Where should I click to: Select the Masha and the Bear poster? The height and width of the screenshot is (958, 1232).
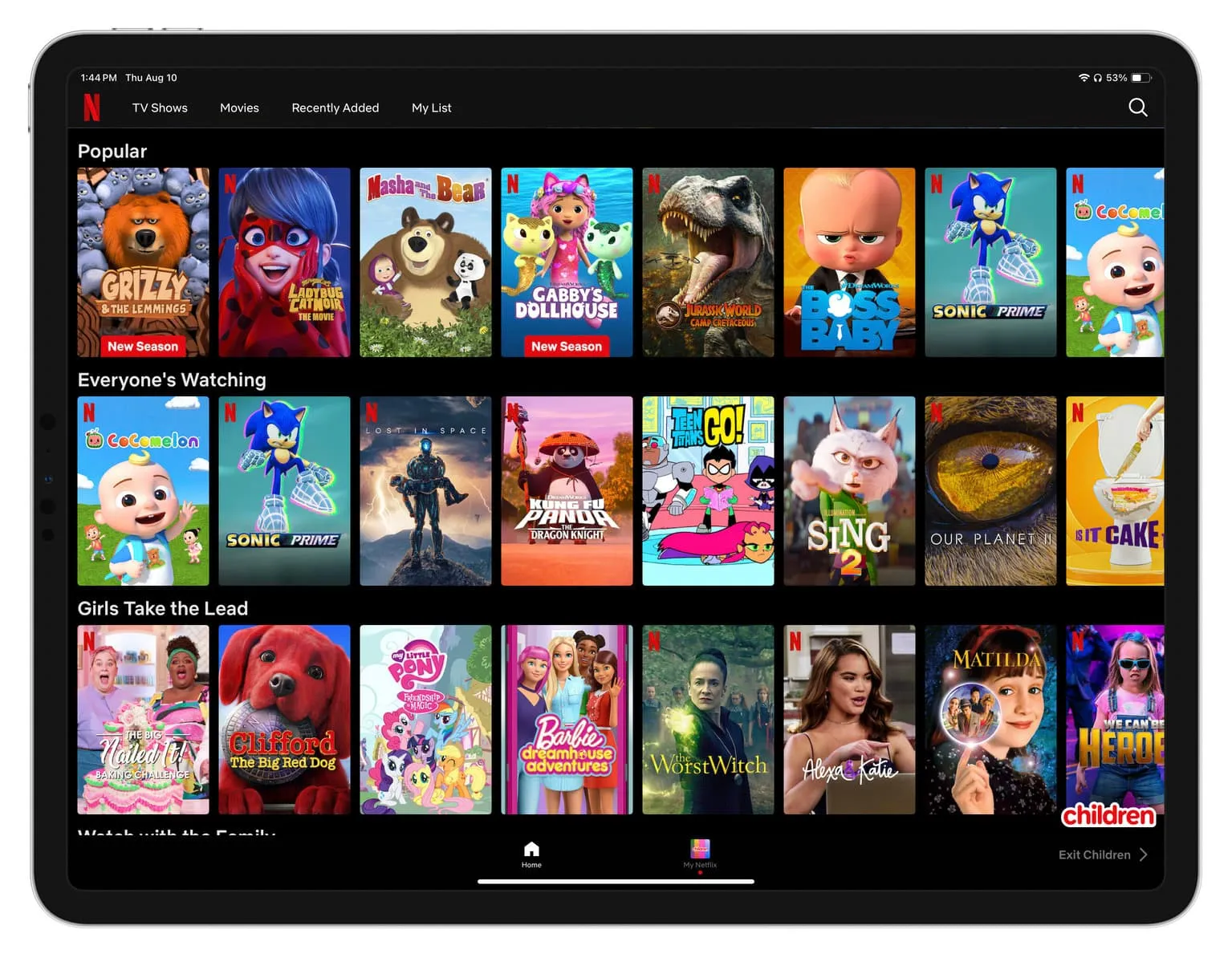[425, 262]
